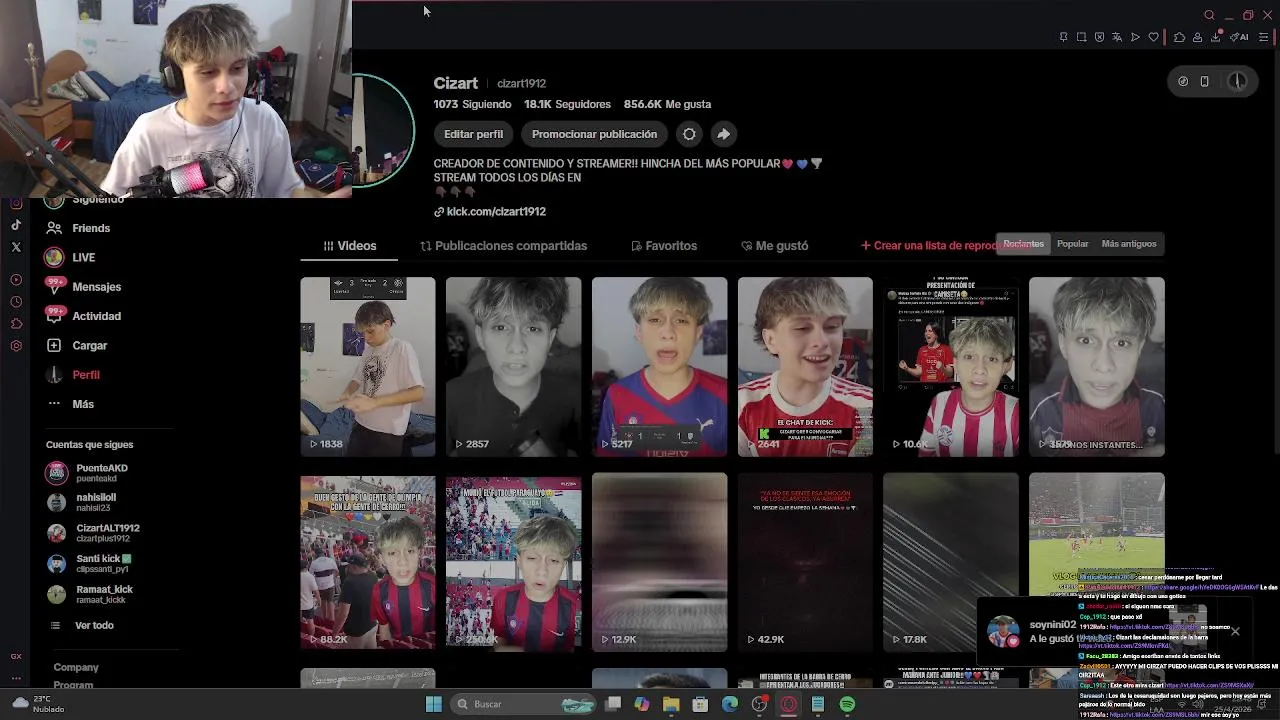Image resolution: width=1280 pixels, height=720 pixels.
Task: Open 18.1K Seguidores list
Action: click(567, 104)
